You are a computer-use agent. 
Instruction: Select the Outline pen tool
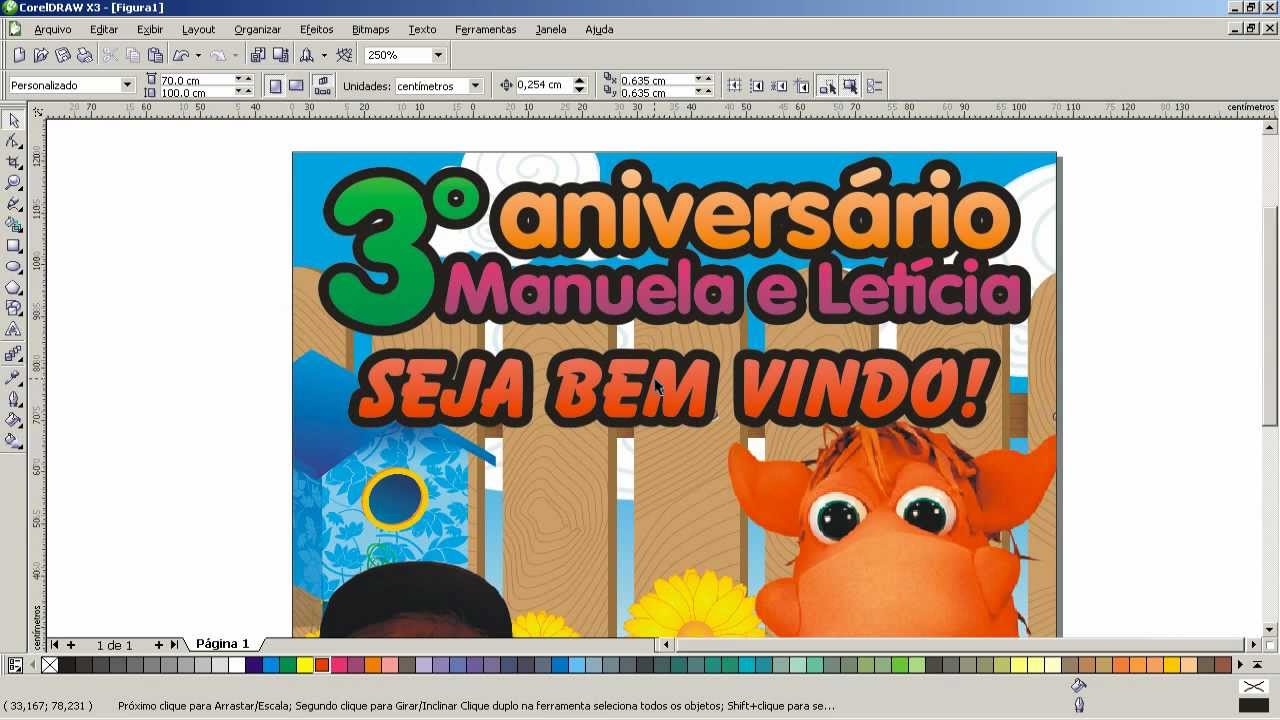coord(13,399)
